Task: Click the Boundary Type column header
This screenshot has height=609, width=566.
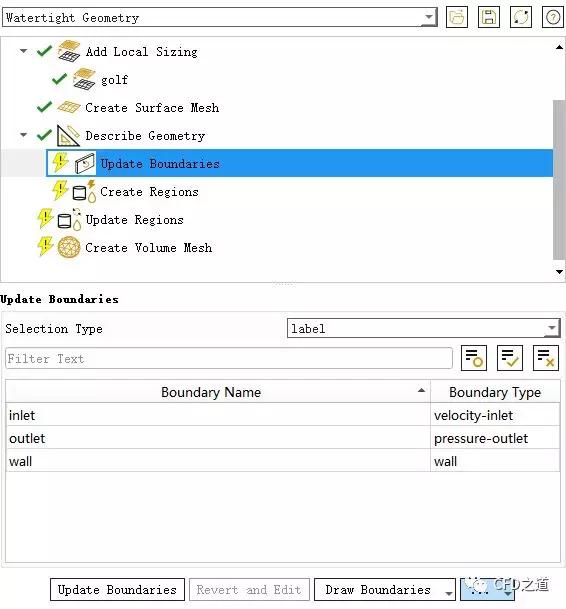Action: tap(495, 392)
